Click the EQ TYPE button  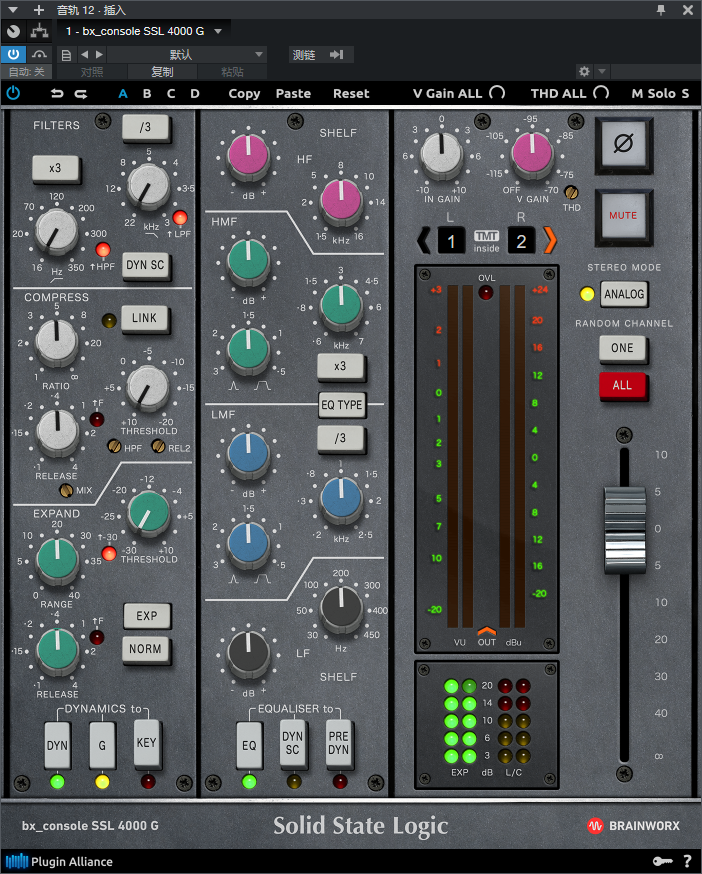pyautogui.click(x=342, y=405)
